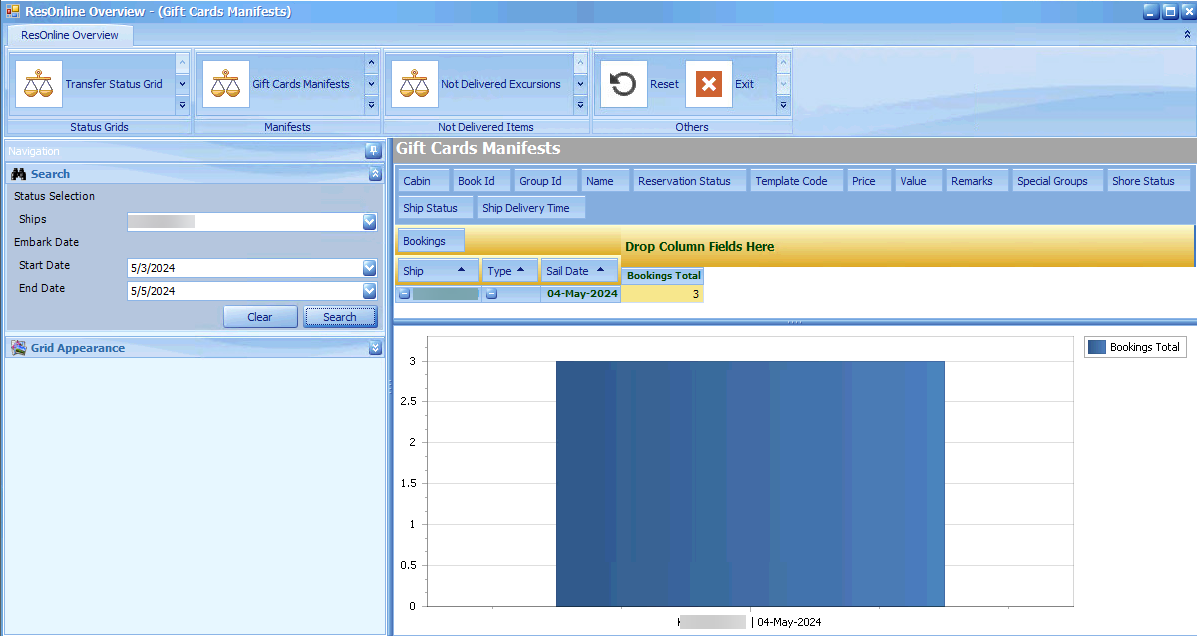Click the Bookings data field button
This screenshot has width=1197, height=636.
point(431,241)
